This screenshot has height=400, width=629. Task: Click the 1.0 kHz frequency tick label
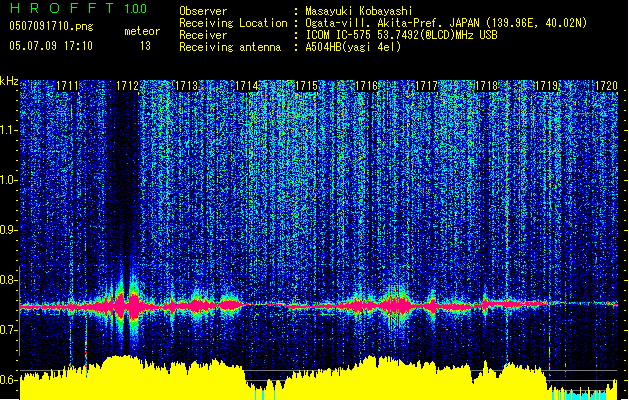pyautogui.click(x=8, y=181)
